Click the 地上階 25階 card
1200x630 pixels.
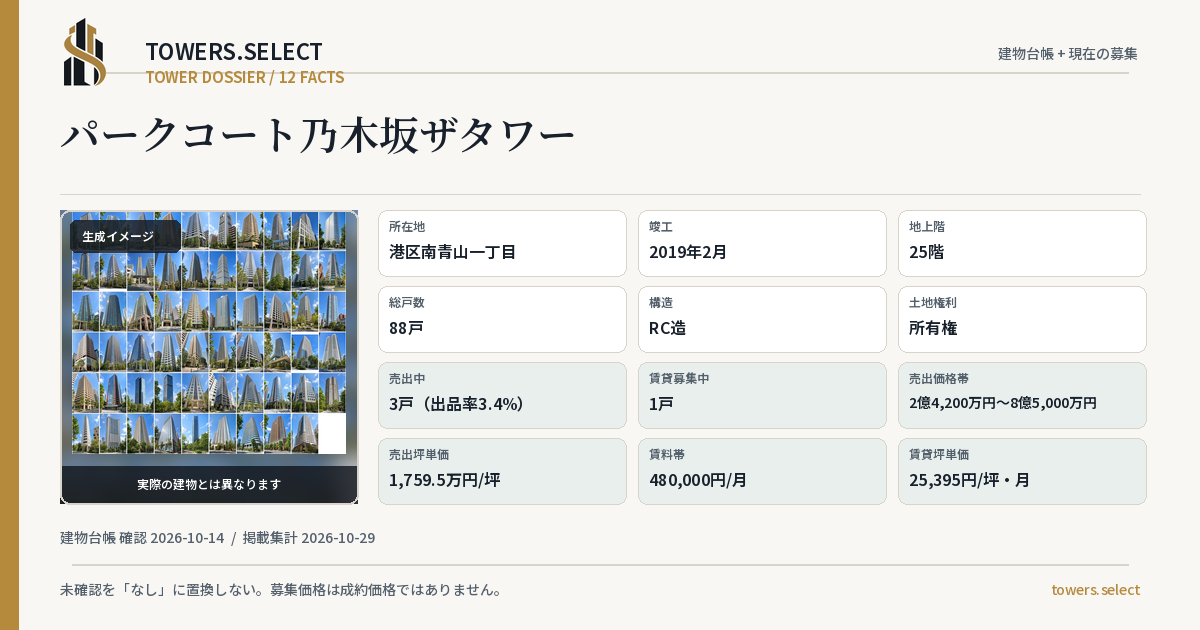click(1022, 243)
